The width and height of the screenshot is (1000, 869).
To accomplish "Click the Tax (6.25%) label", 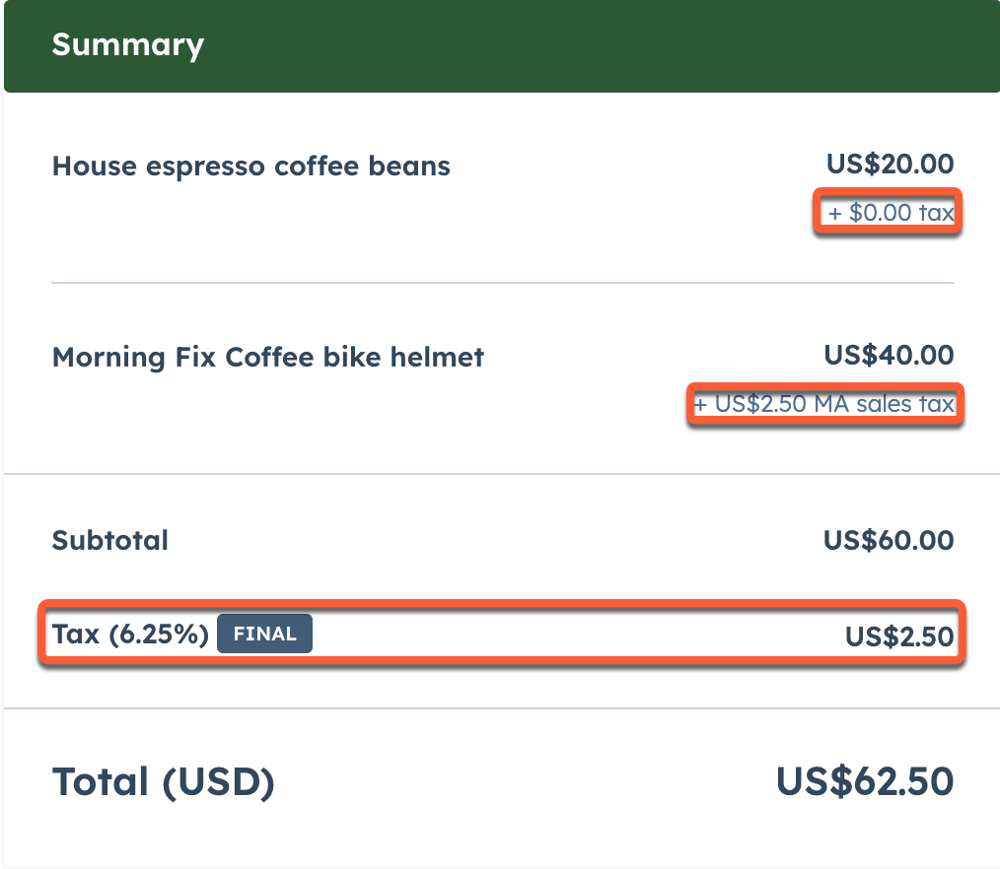I will [130, 634].
